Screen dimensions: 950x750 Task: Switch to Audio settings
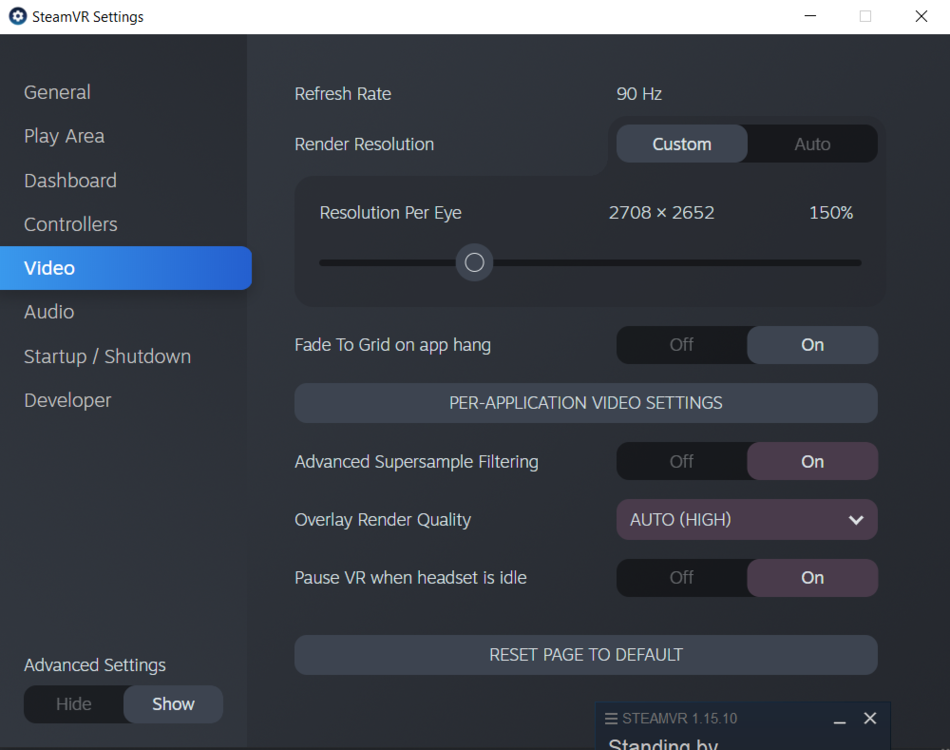[x=48, y=312]
